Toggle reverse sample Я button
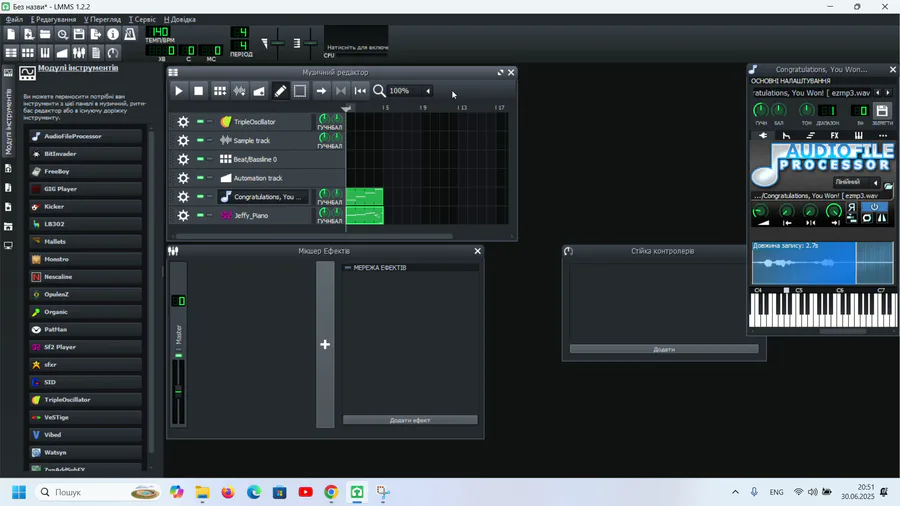The width and height of the screenshot is (900, 506). click(852, 208)
